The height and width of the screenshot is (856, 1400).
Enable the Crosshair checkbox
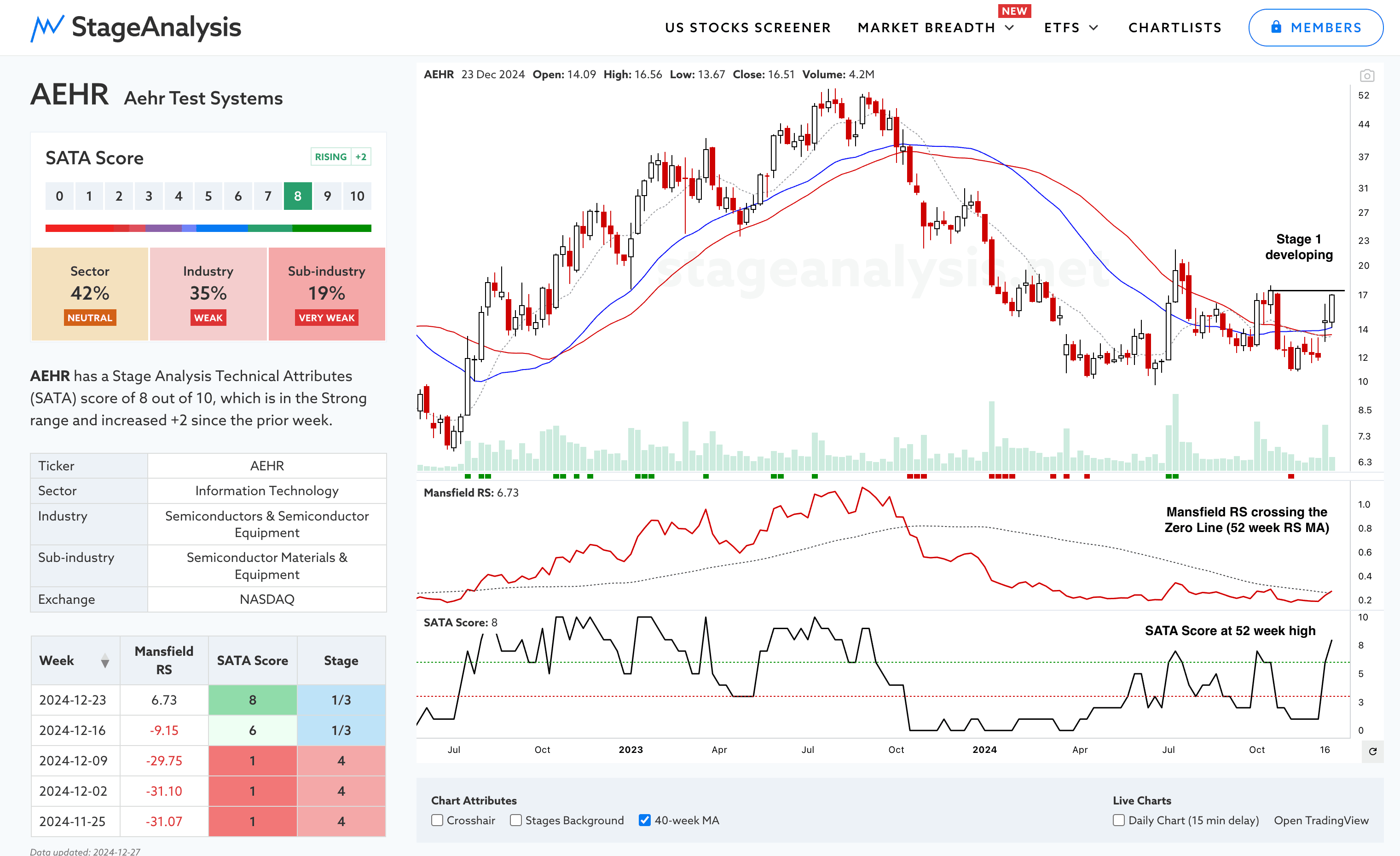click(437, 820)
